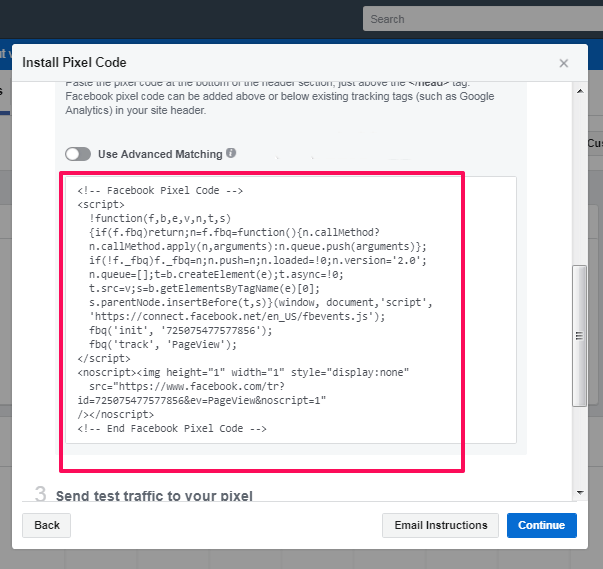Screen dimensions: 603x569
Task: Click the line "fbq('track', 'PageView');"
Action: click(x=163, y=344)
